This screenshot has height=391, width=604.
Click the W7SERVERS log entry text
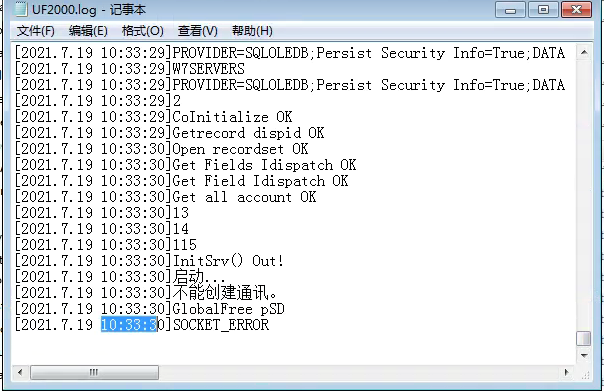point(208,69)
